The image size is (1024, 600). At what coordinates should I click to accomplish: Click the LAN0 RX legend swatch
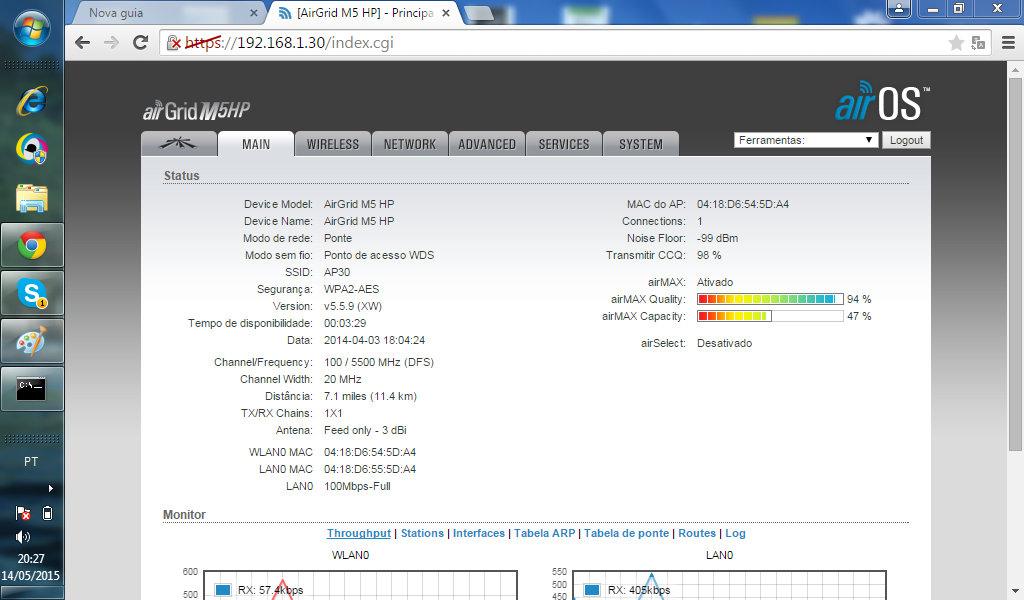[592, 590]
